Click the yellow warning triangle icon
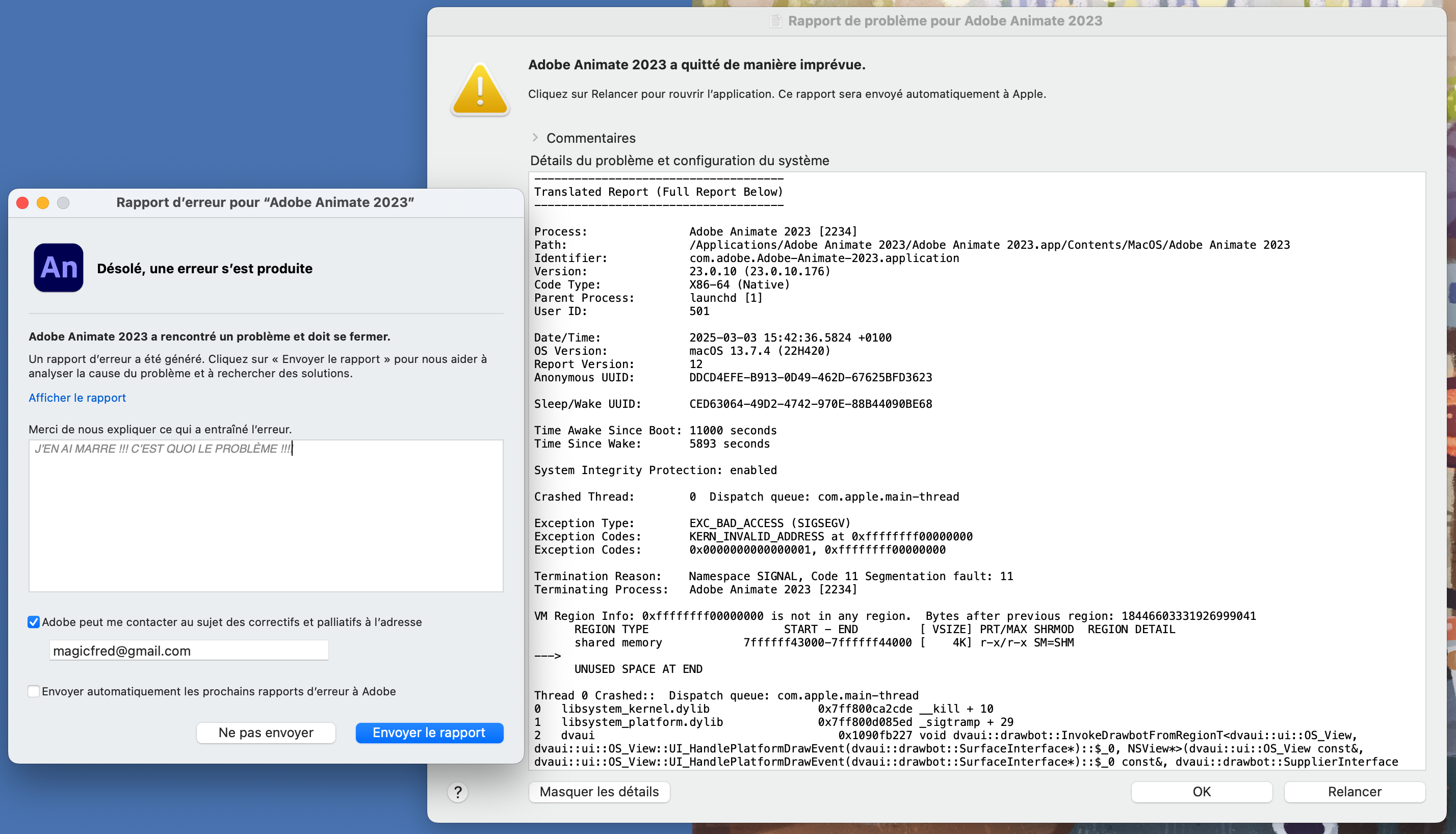 [x=480, y=91]
